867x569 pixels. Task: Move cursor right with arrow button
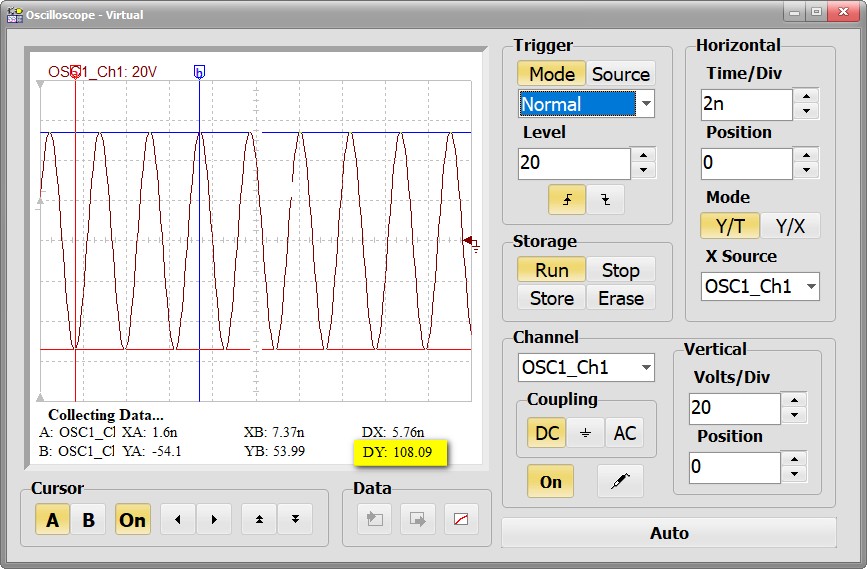pyautogui.click(x=214, y=519)
